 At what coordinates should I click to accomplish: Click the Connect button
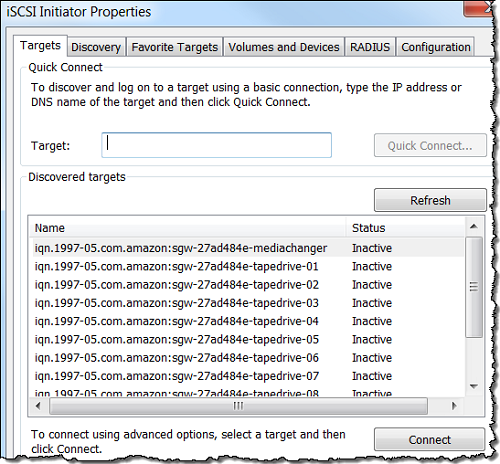[430, 440]
